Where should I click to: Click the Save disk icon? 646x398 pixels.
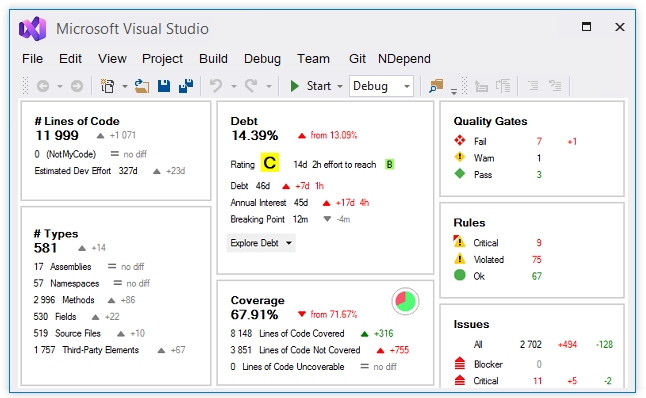164,86
